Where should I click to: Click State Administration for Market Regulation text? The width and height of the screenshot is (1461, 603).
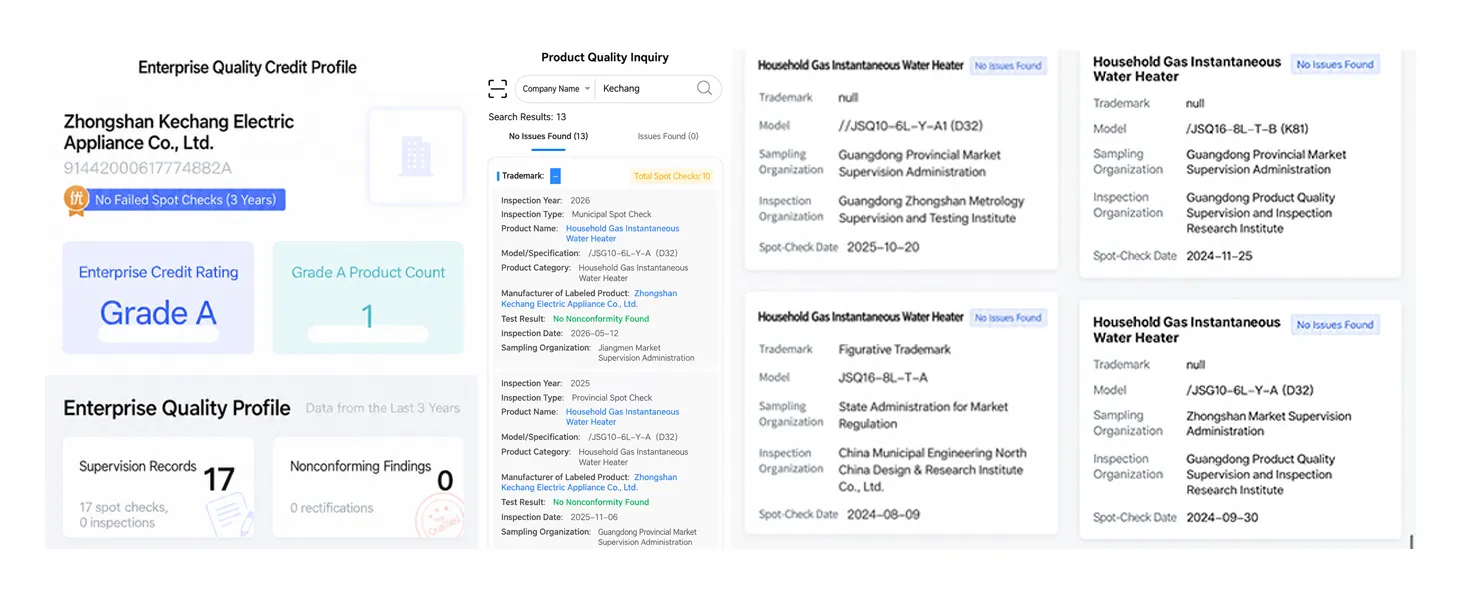pyautogui.click(x=923, y=415)
